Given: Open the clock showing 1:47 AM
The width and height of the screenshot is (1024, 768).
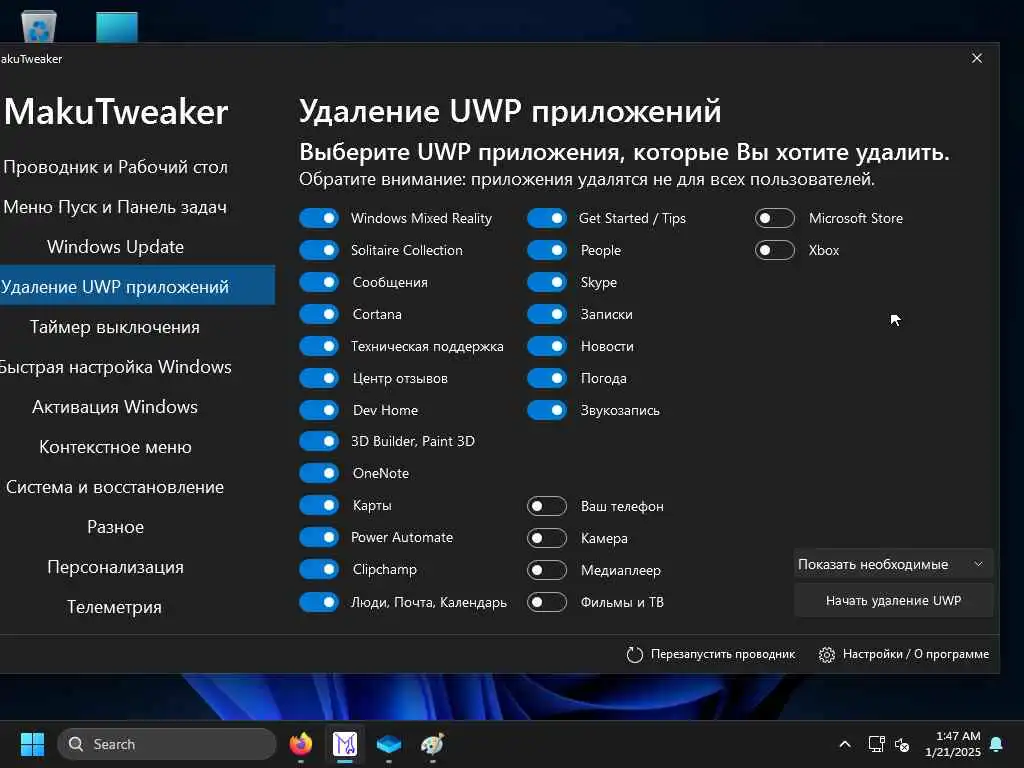Looking at the screenshot, I should pyautogui.click(x=953, y=744).
